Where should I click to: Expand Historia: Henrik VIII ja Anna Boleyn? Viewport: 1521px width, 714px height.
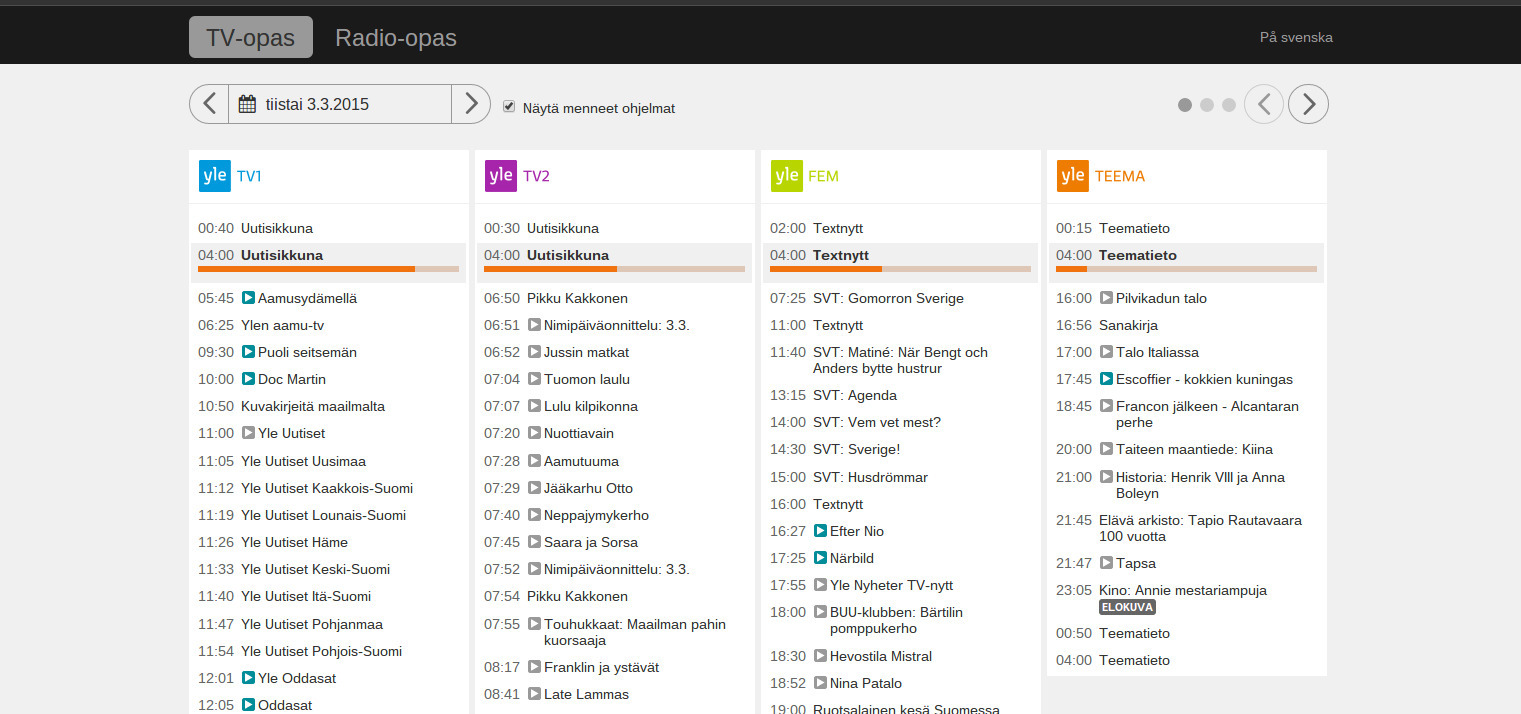pyautogui.click(x=1200, y=485)
